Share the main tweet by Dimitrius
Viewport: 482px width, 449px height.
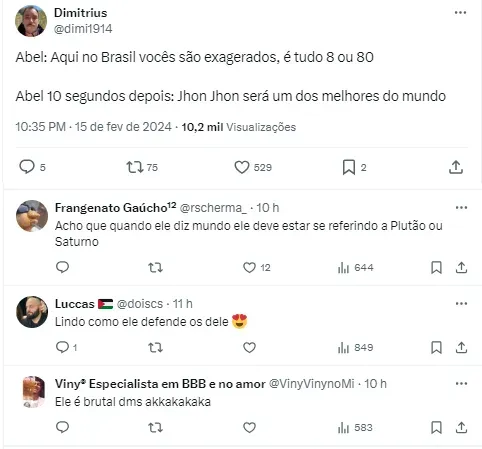coord(456,167)
